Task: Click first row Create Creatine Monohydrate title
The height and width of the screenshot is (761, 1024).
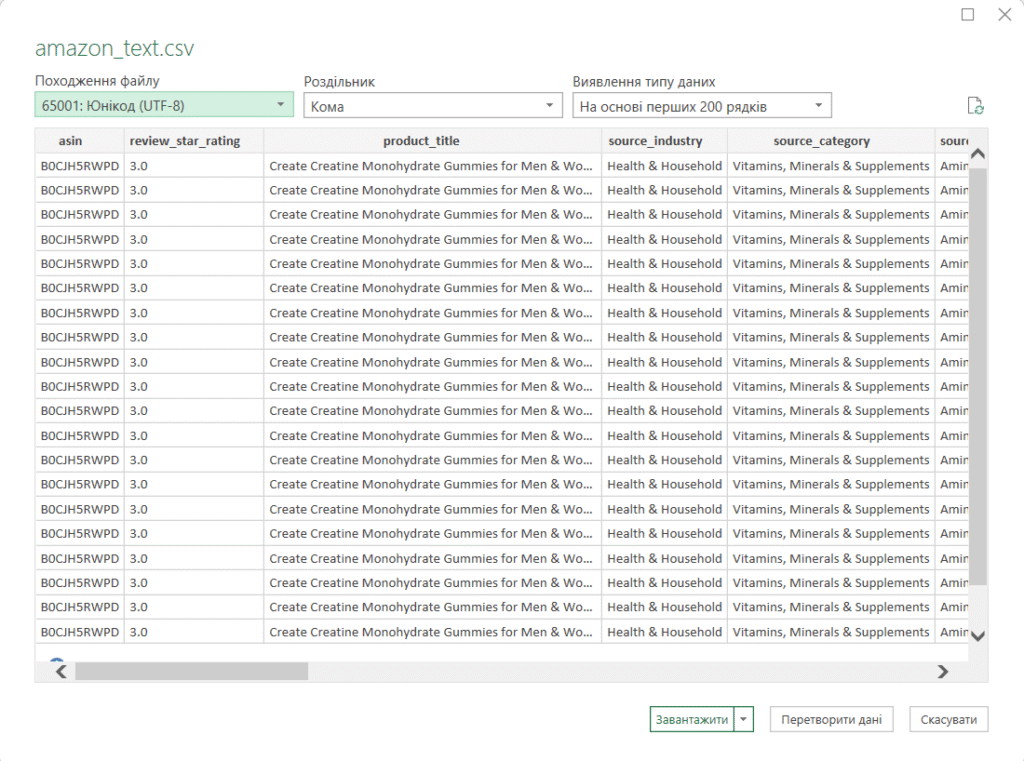Action: pyautogui.click(x=431, y=166)
